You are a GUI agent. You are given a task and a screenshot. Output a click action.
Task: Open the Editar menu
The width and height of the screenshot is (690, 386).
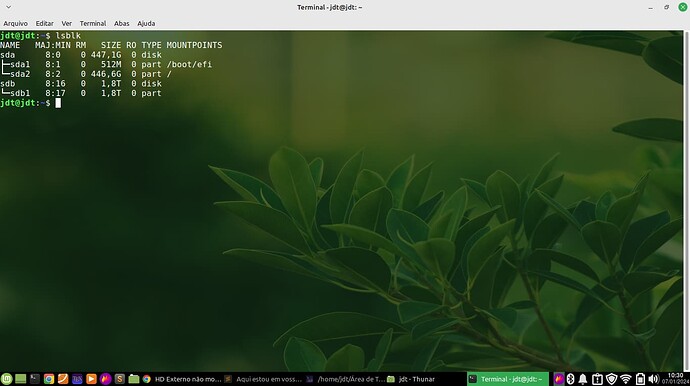pos(44,23)
